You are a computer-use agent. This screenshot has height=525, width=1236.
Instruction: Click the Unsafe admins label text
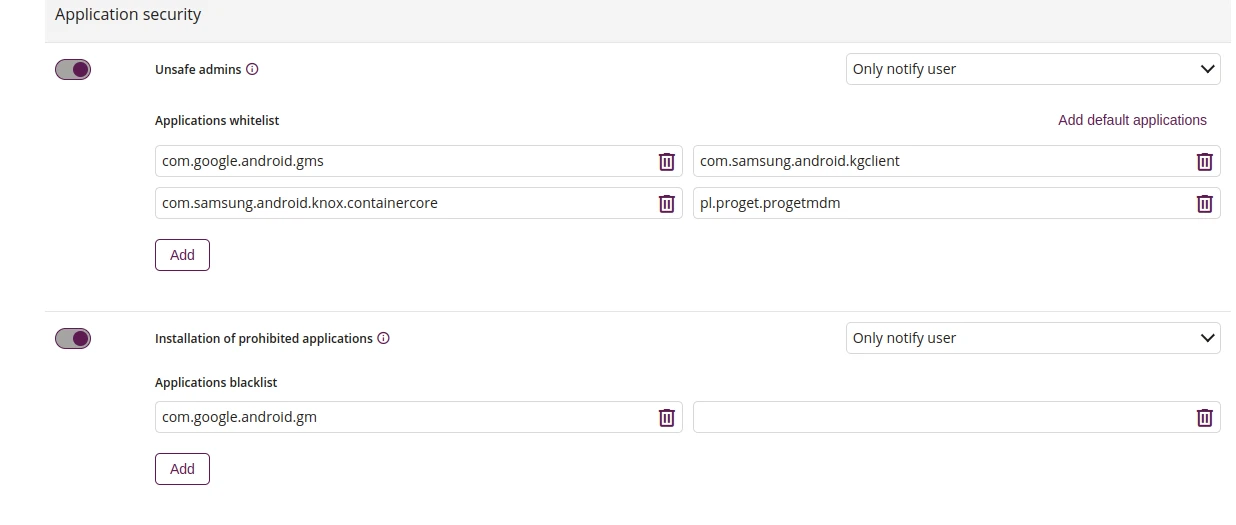[x=198, y=69]
